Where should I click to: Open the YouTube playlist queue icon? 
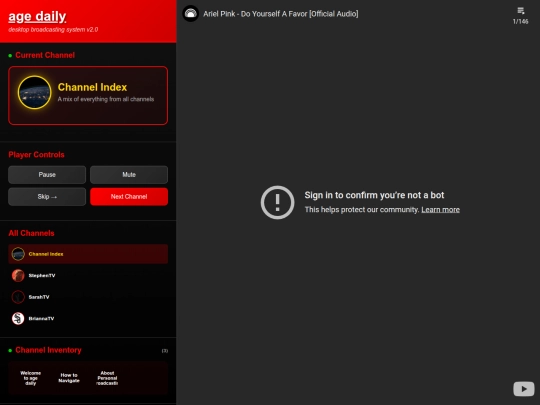pyautogui.click(x=521, y=11)
